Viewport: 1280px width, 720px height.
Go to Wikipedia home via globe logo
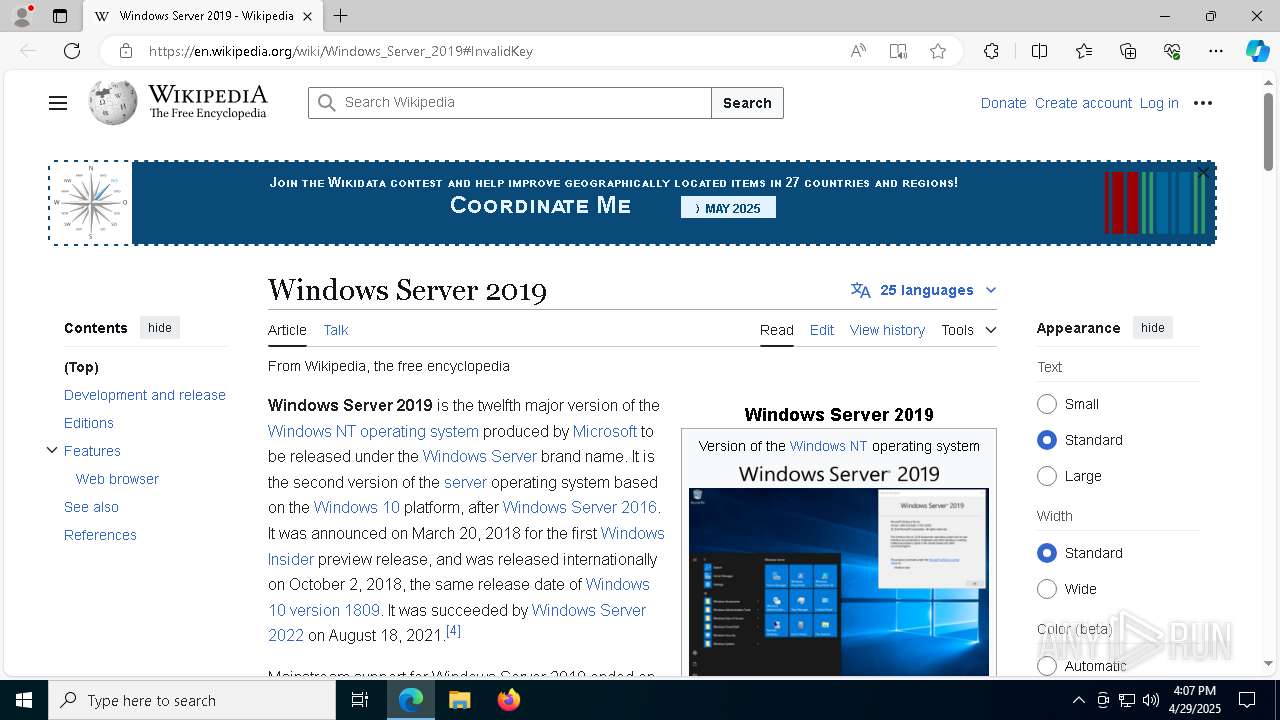(x=112, y=102)
